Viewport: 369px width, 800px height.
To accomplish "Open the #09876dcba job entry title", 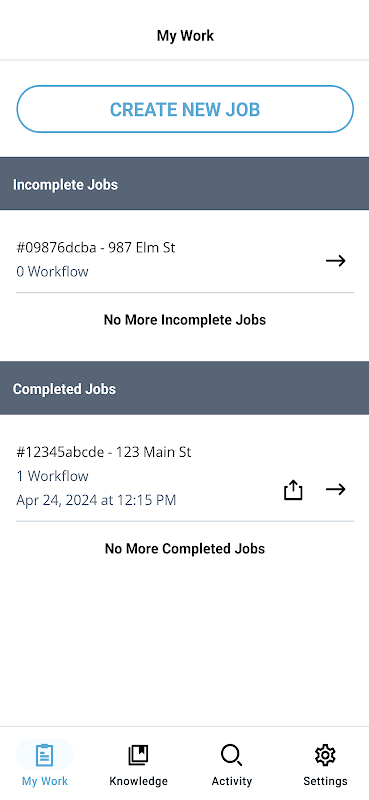I will tap(96, 248).
